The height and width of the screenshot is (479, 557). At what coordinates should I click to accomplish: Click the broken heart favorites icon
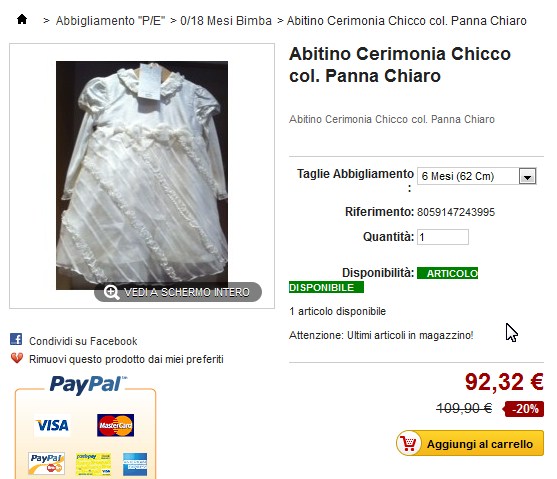(x=17, y=358)
